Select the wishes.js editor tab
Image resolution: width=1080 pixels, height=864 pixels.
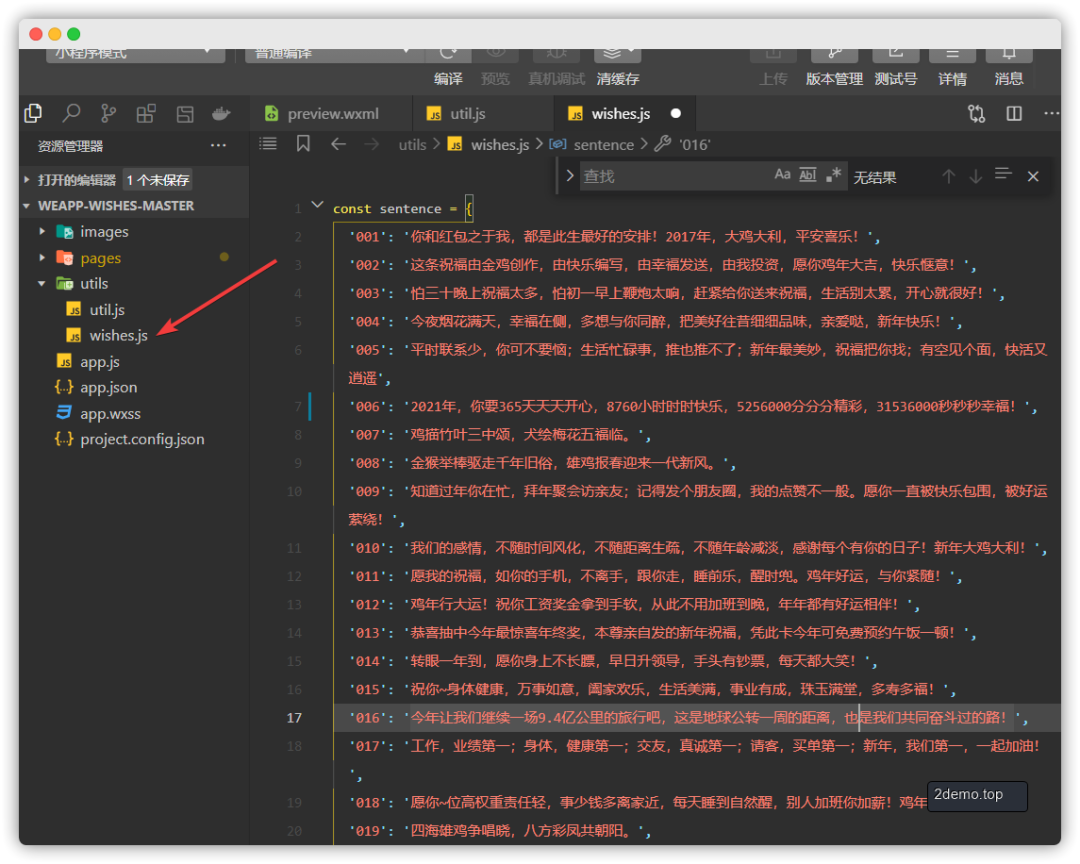(623, 114)
